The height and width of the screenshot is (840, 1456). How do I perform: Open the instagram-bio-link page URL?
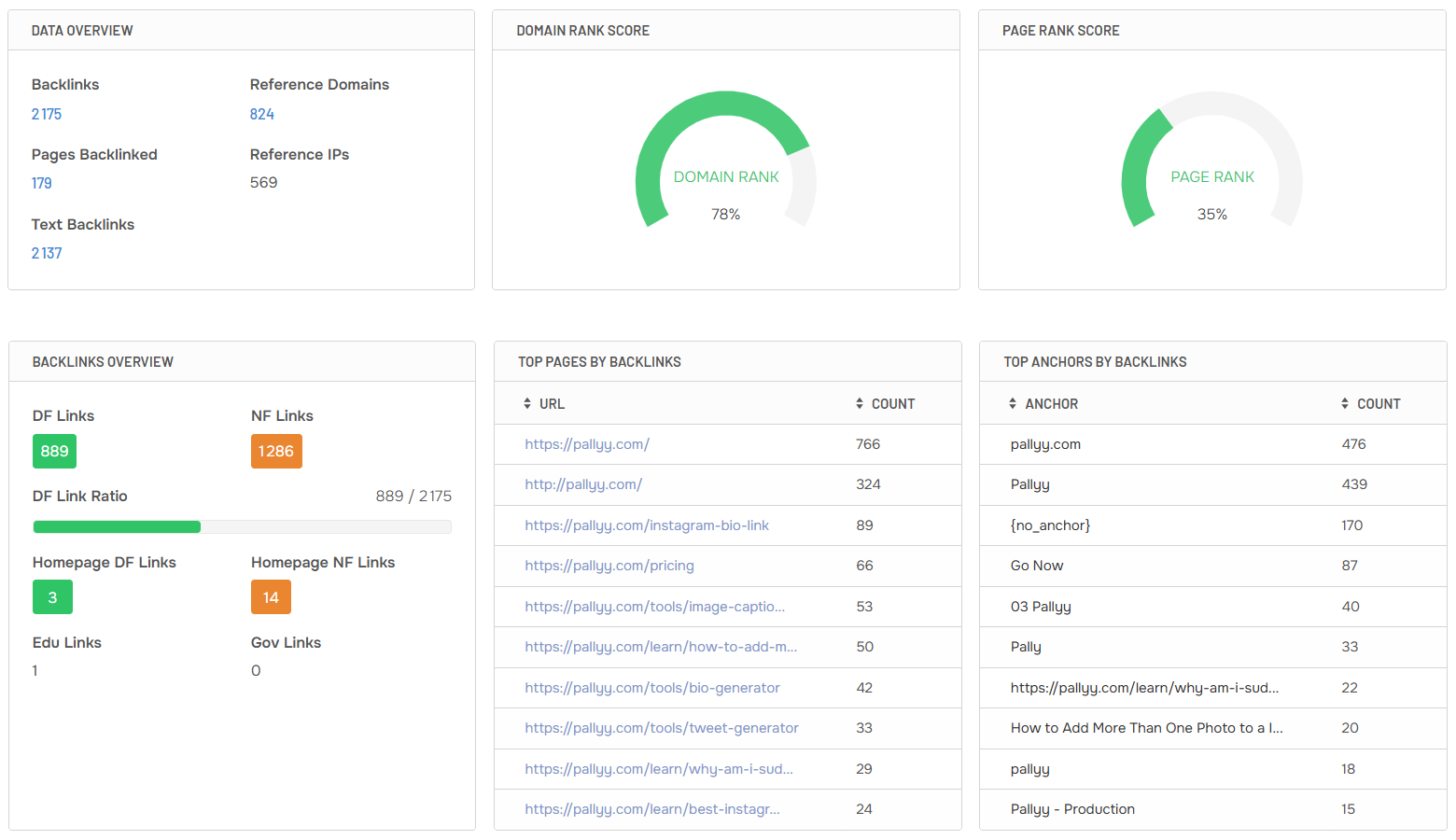click(647, 525)
